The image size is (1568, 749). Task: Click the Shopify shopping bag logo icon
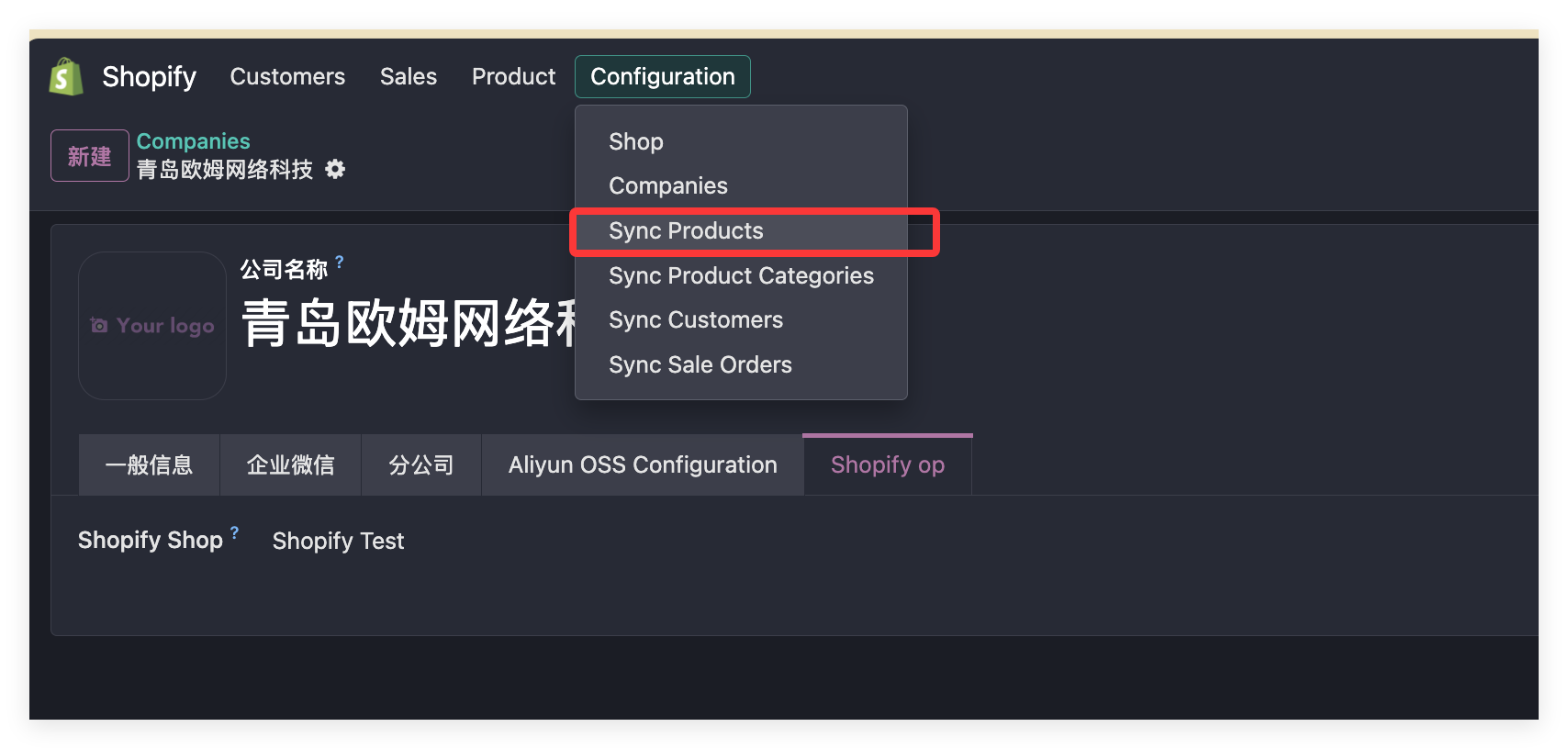[63, 76]
